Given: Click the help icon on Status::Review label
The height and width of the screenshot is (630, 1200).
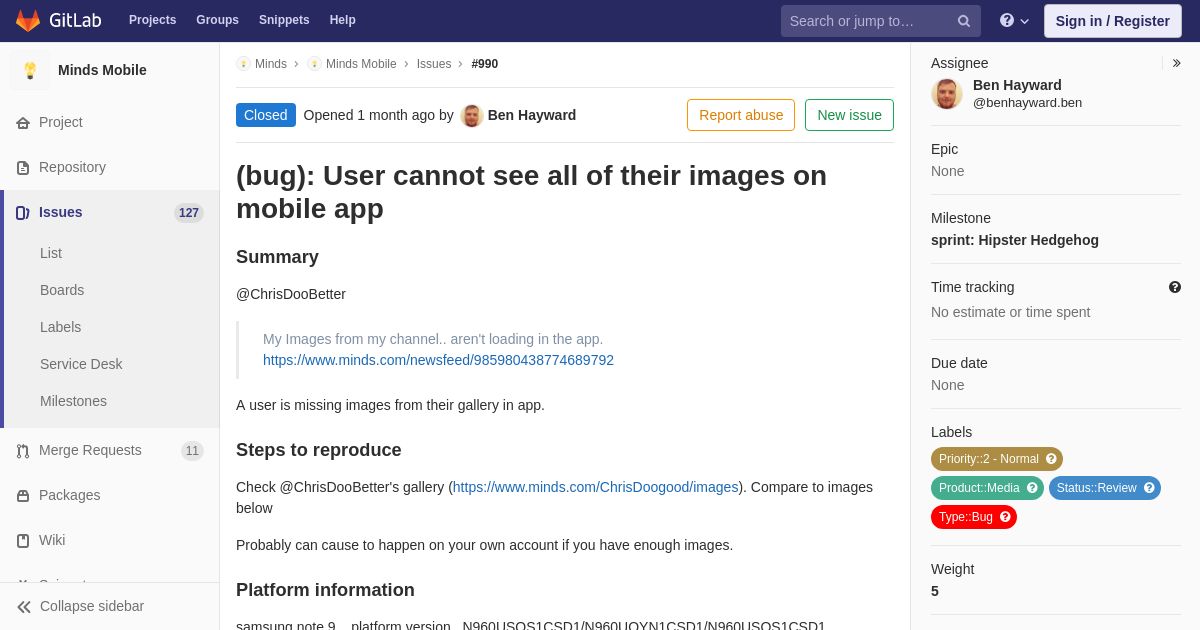Looking at the screenshot, I should click(1149, 488).
